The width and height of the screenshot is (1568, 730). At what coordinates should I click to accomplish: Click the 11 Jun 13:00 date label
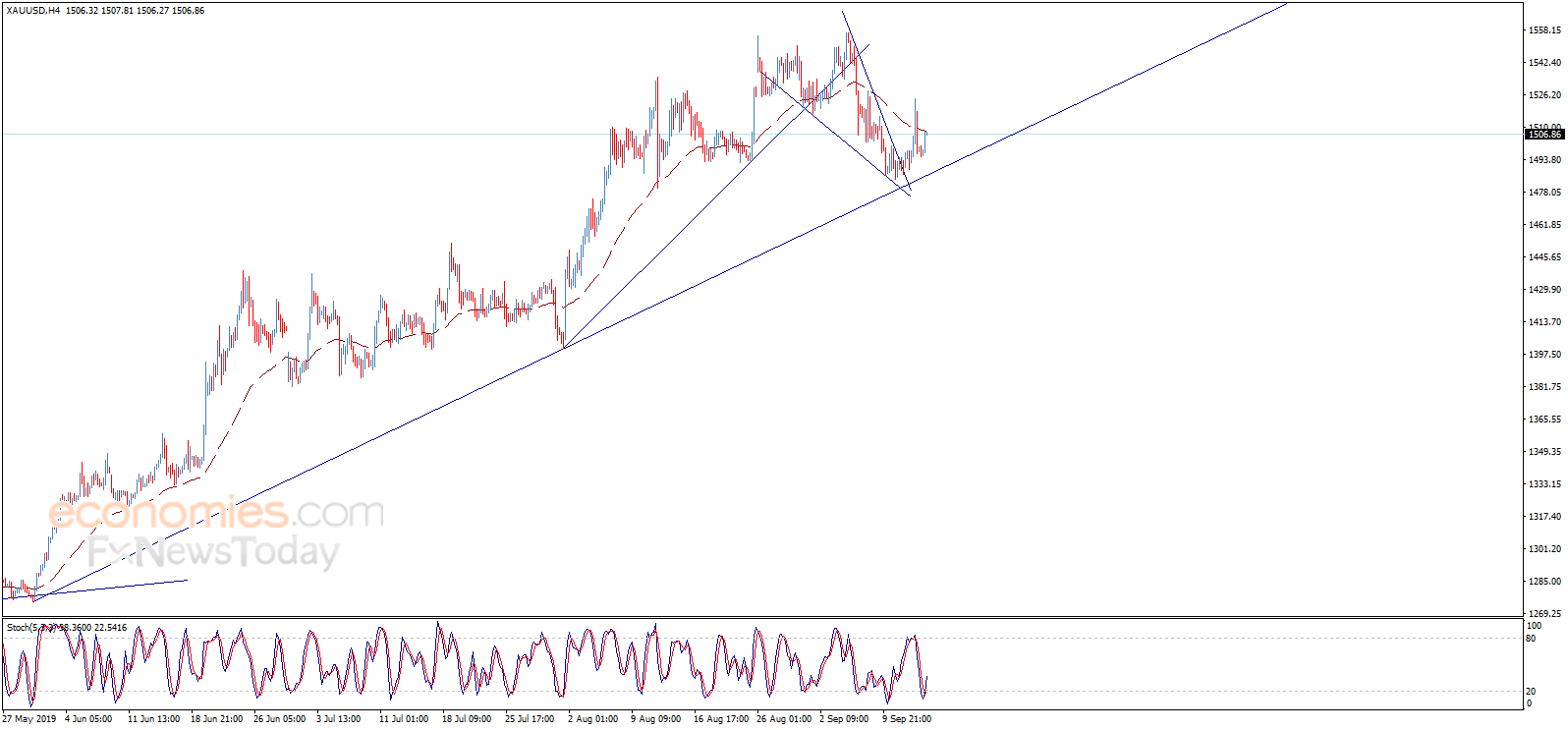tap(154, 719)
